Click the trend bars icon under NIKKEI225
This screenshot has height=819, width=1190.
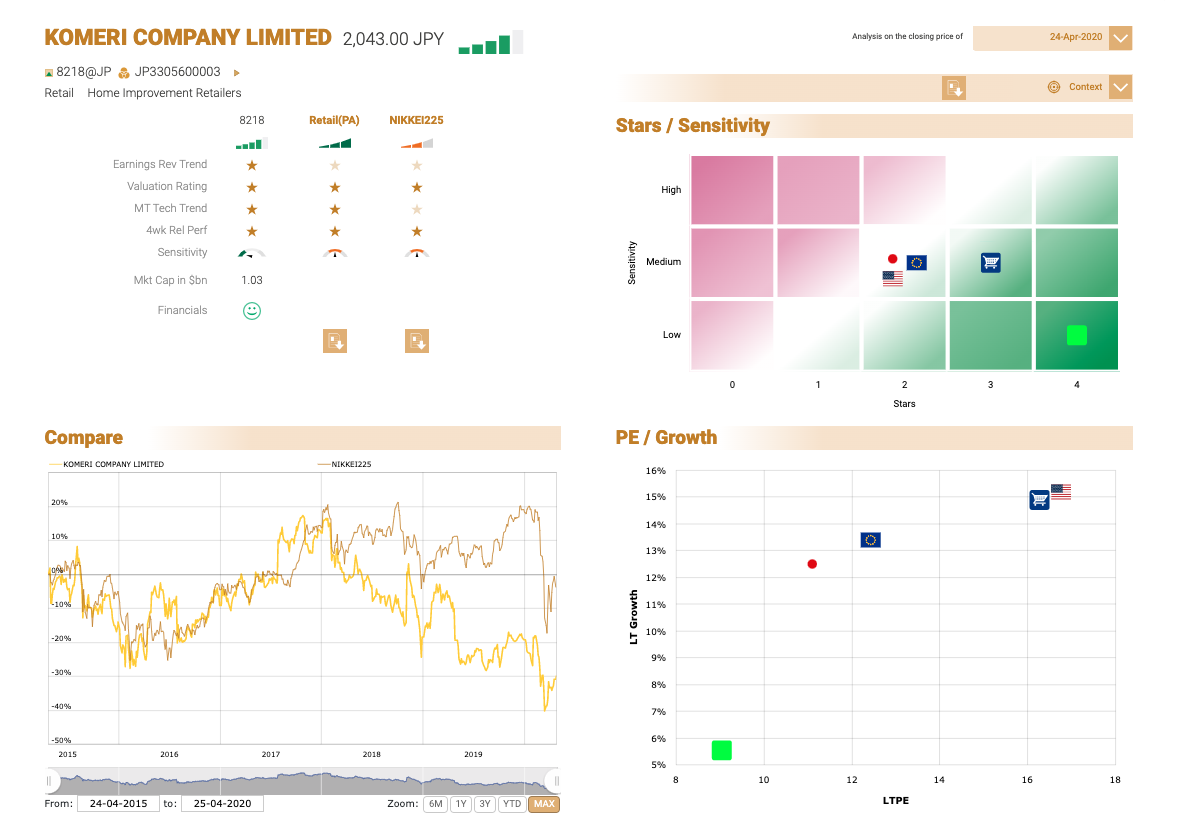417,143
